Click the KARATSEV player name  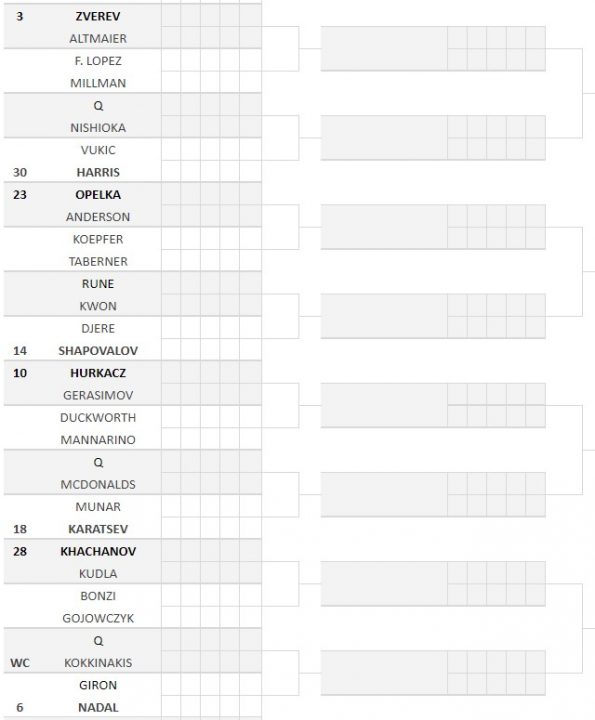(98, 529)
